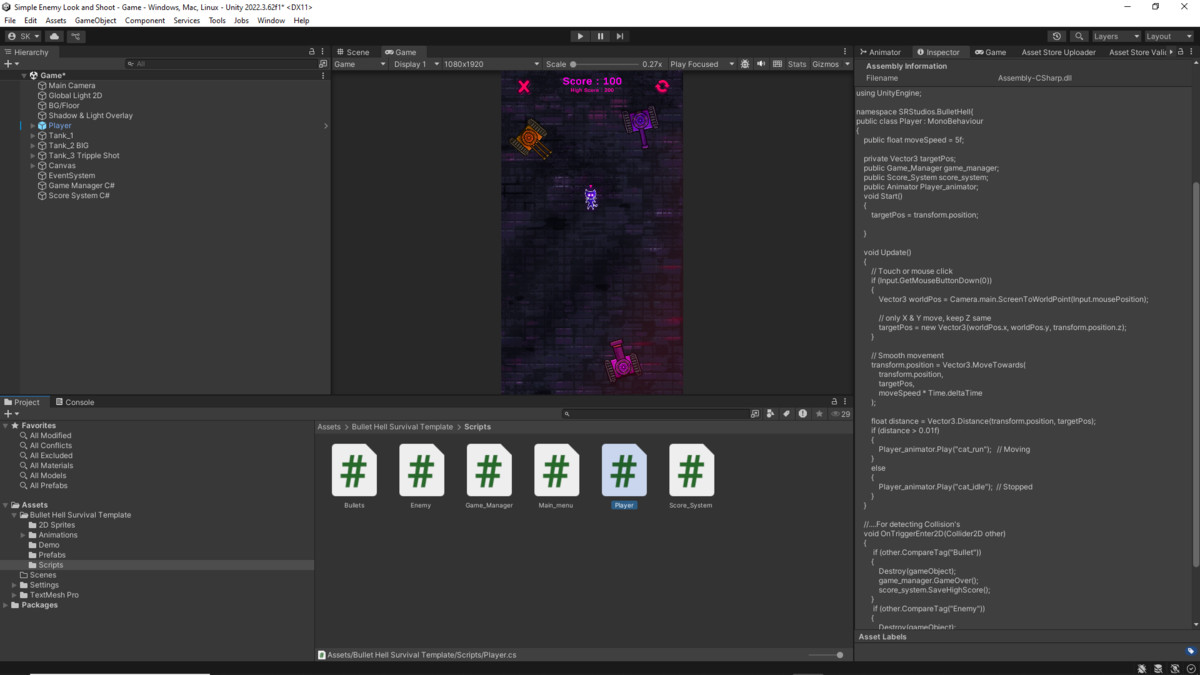Click the search icon in the top toolbar
This screenshot has height=675, width=1200.
1079,35
